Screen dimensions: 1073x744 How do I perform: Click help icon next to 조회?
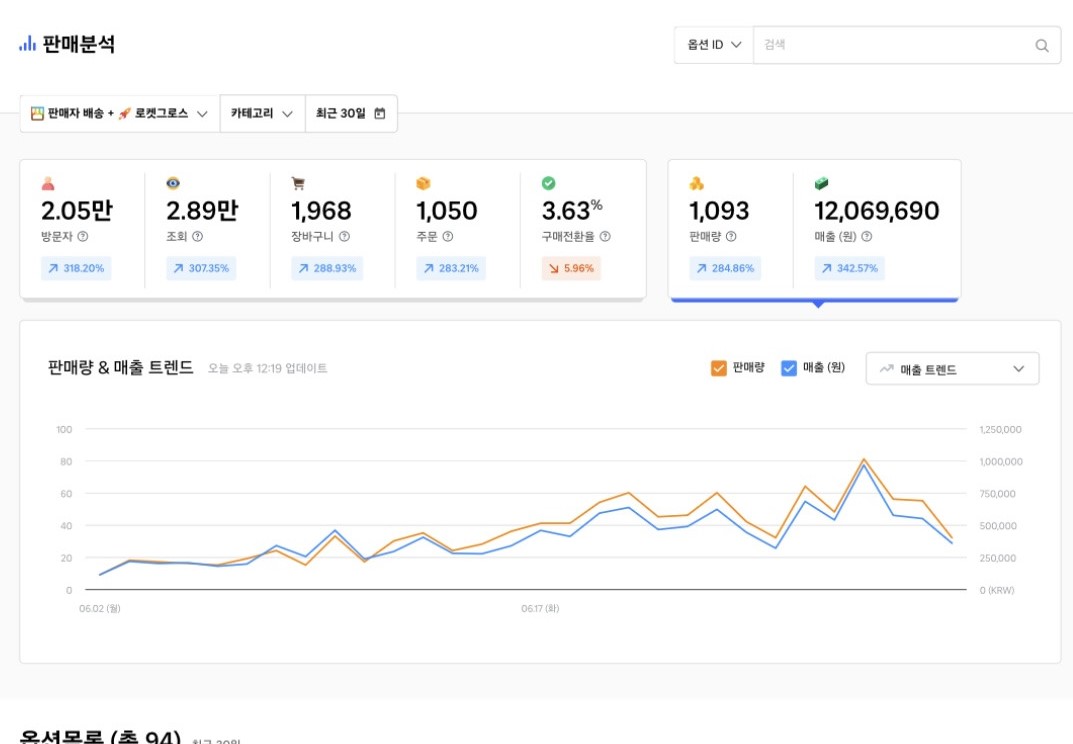pos(197,237)
